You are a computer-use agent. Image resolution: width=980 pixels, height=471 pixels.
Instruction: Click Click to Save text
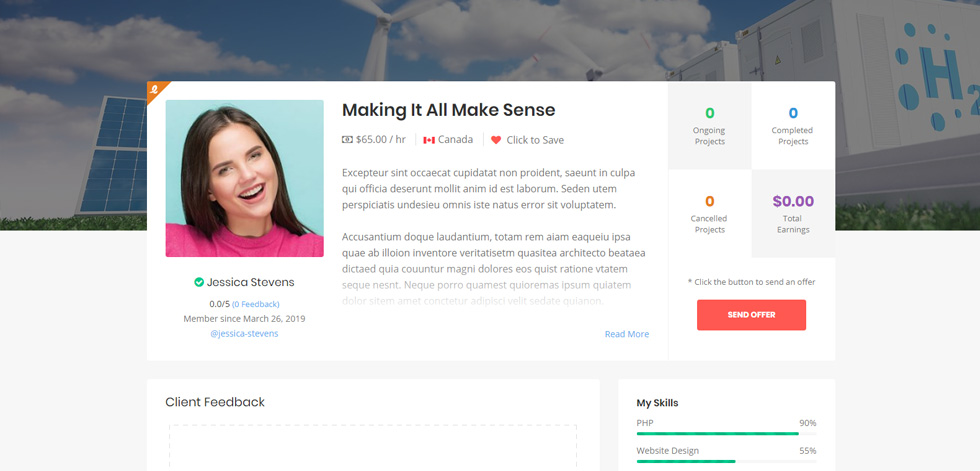click(x=535, y=140)
